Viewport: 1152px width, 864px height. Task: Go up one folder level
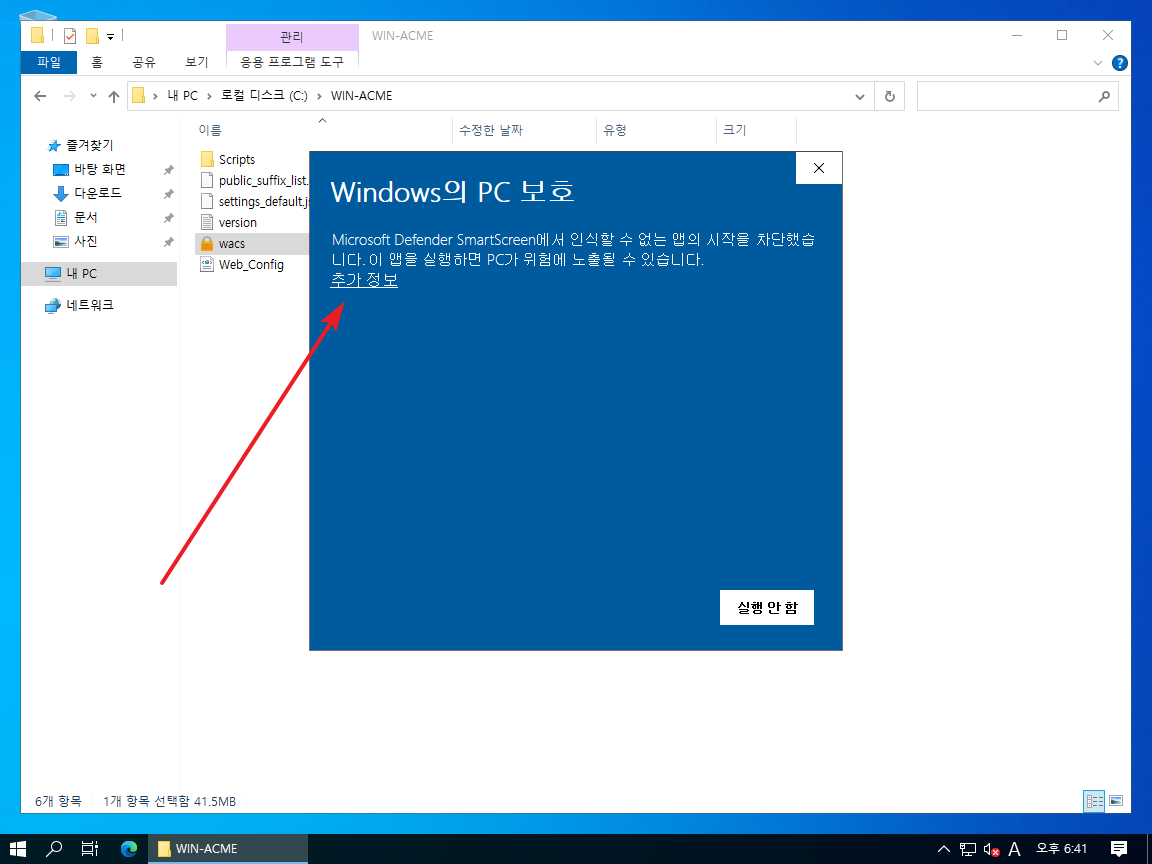pos(113,96)
